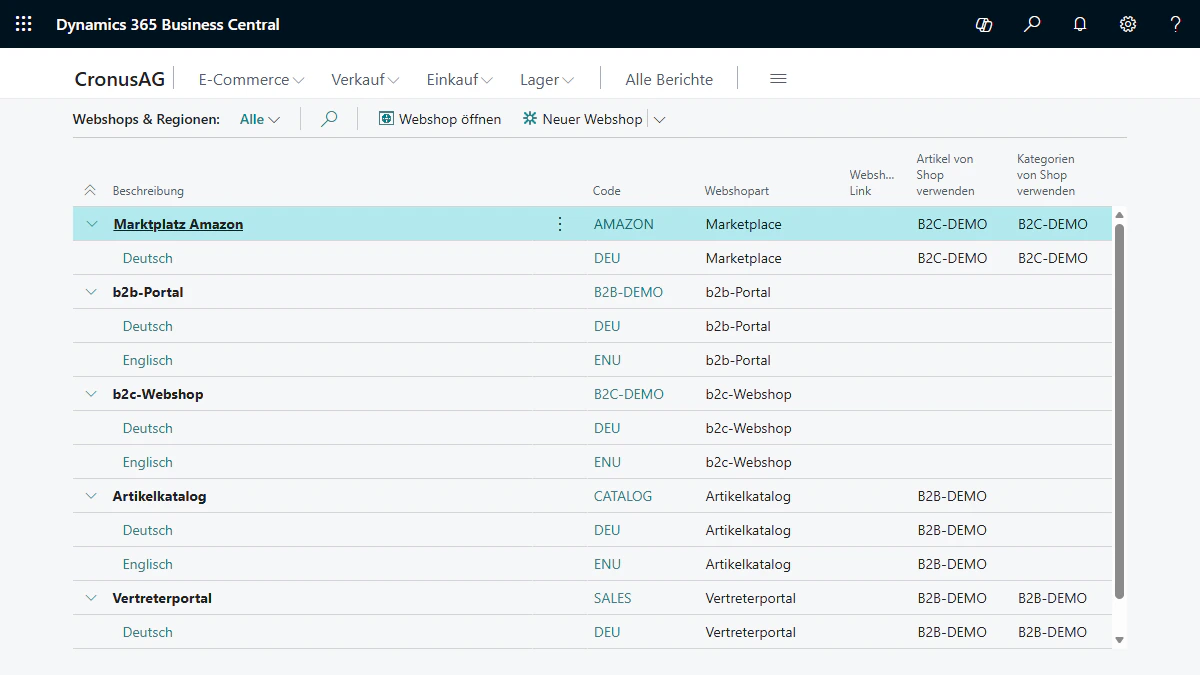Click the vertical scrollbar thumb

coord(1119,410)
